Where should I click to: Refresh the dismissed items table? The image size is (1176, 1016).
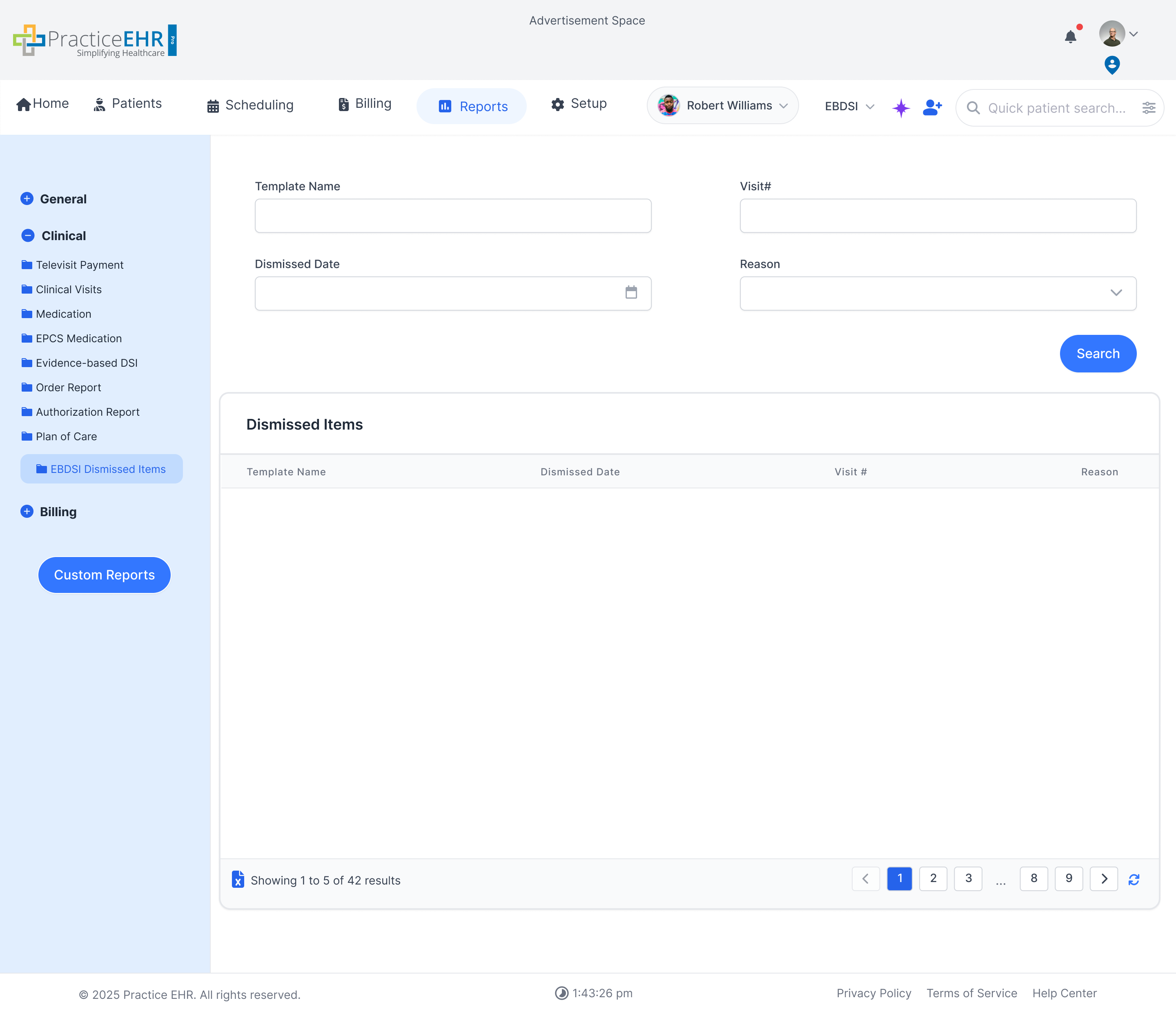pos(1134,879)
